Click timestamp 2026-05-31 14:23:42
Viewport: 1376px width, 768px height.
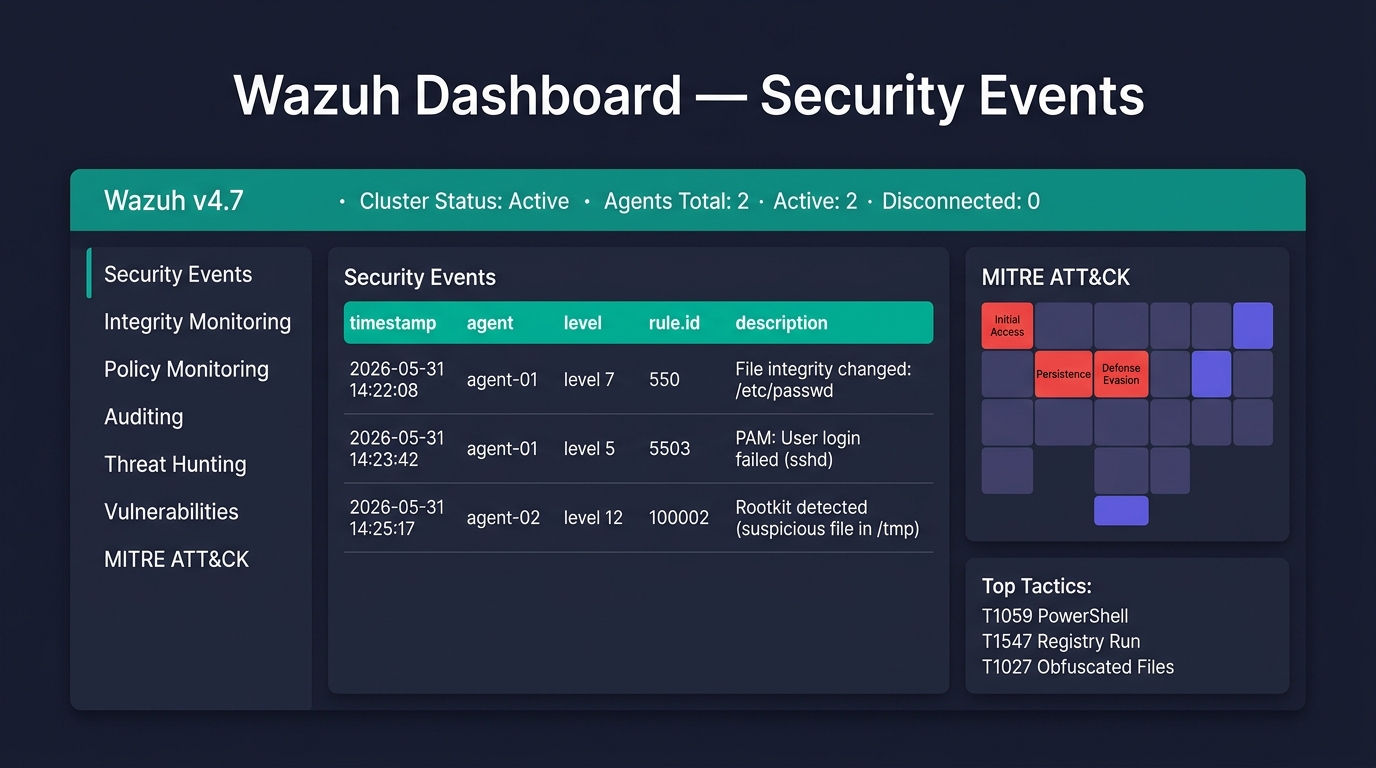[x=397, y=449]
